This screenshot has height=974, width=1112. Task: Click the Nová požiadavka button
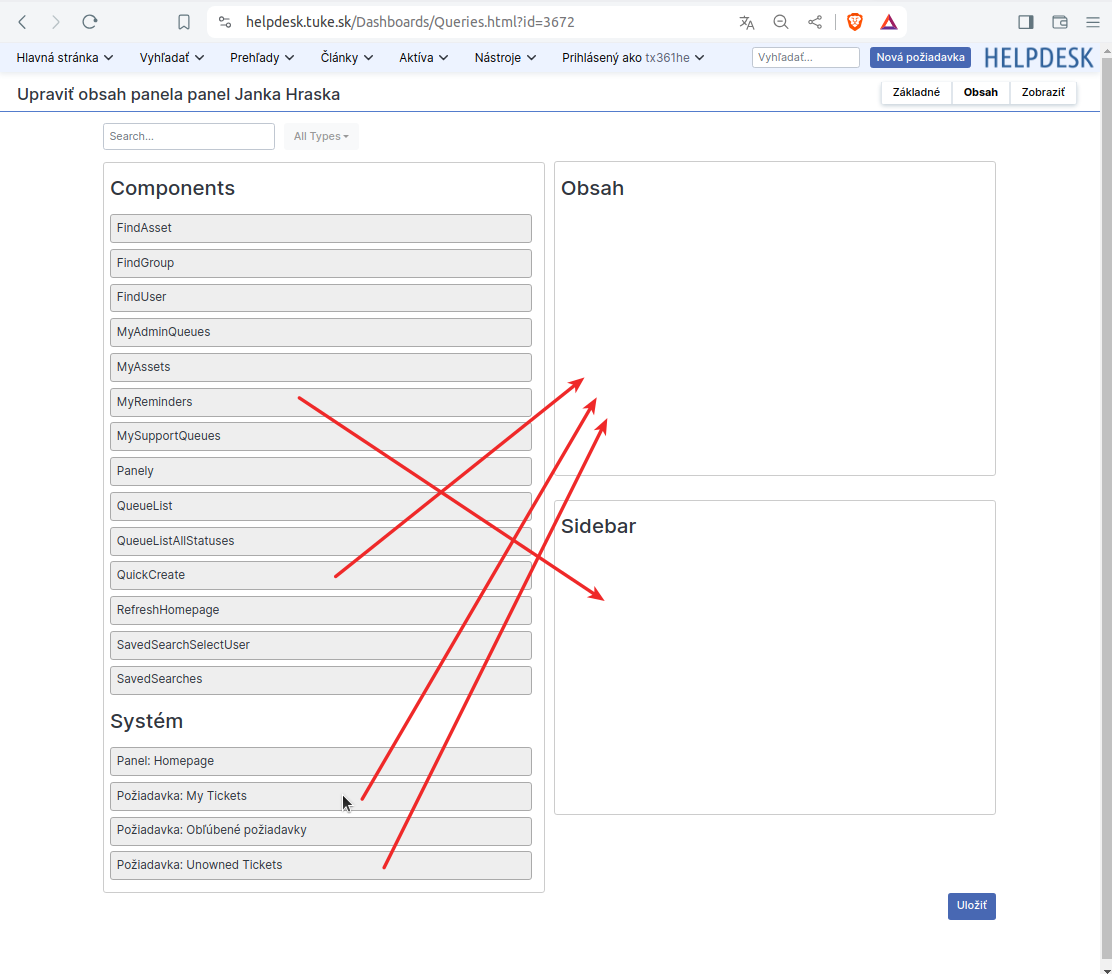[920, 57]
